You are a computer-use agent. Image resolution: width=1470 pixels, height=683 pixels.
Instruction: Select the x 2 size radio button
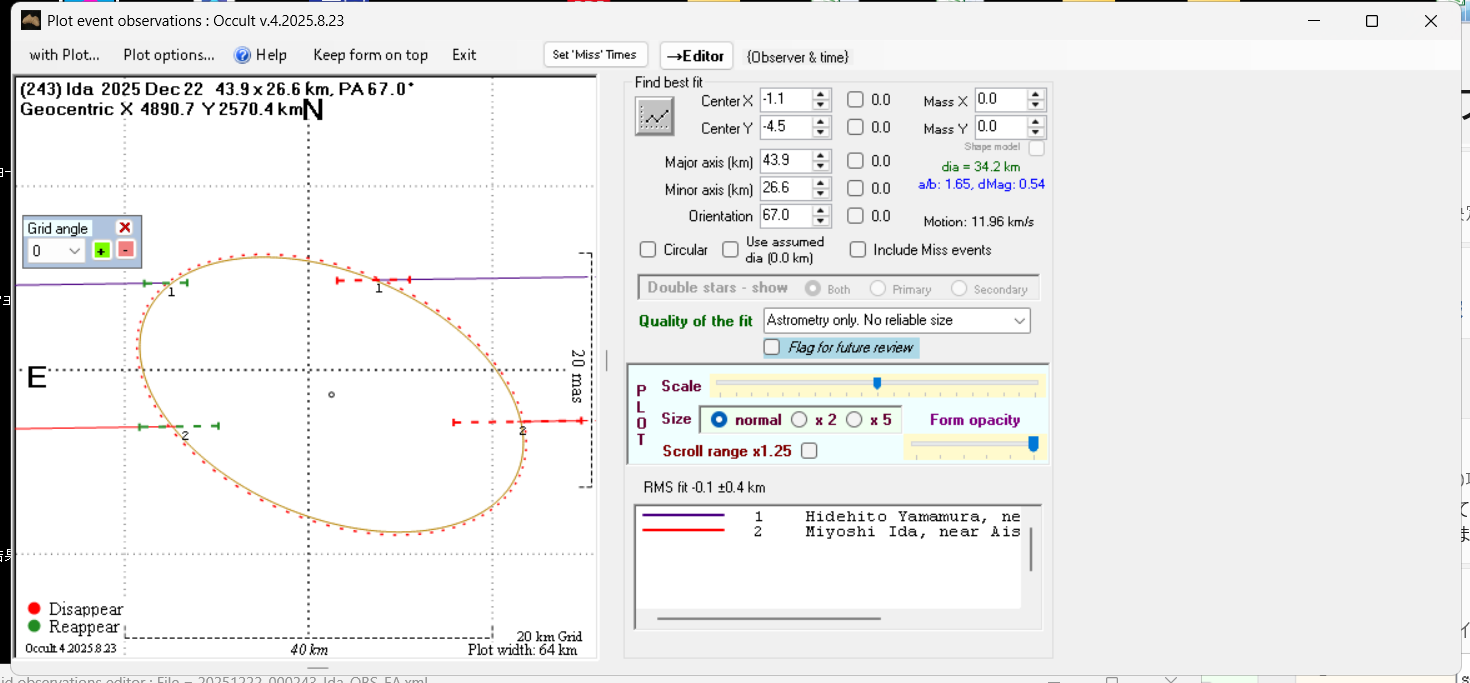799,420
